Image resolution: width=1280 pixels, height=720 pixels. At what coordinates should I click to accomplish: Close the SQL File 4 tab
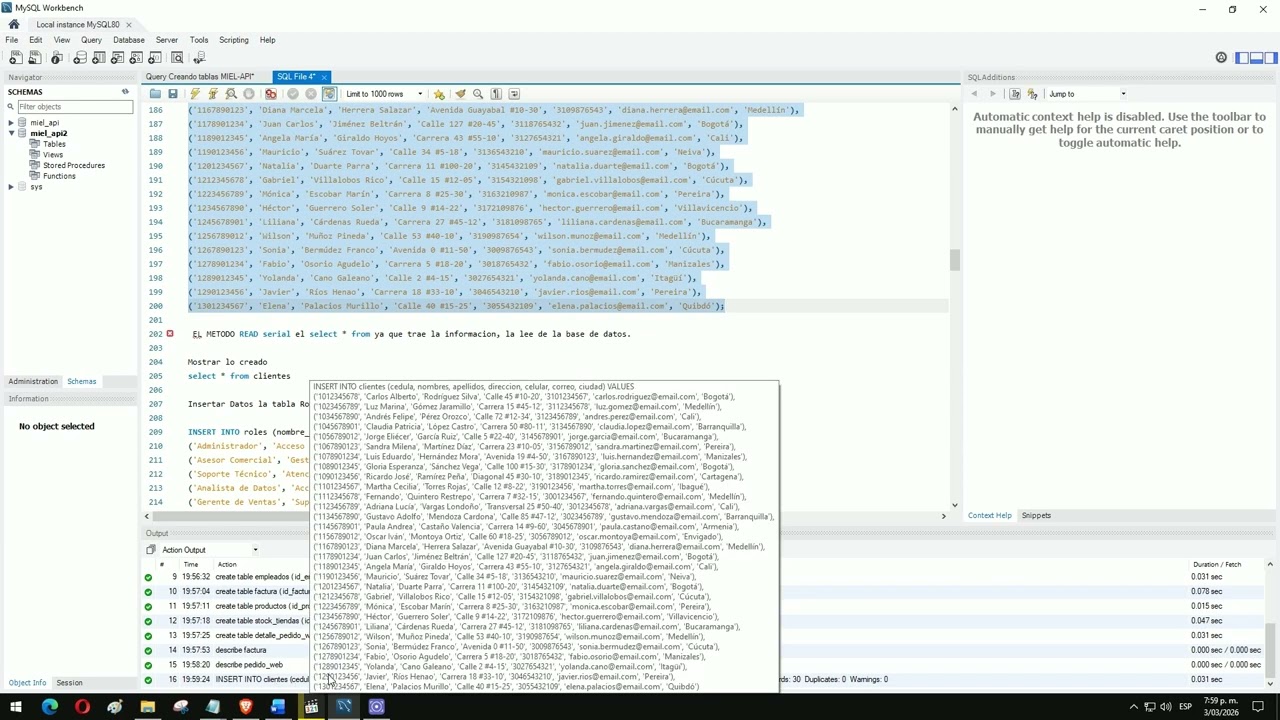[x=324, y=77]
